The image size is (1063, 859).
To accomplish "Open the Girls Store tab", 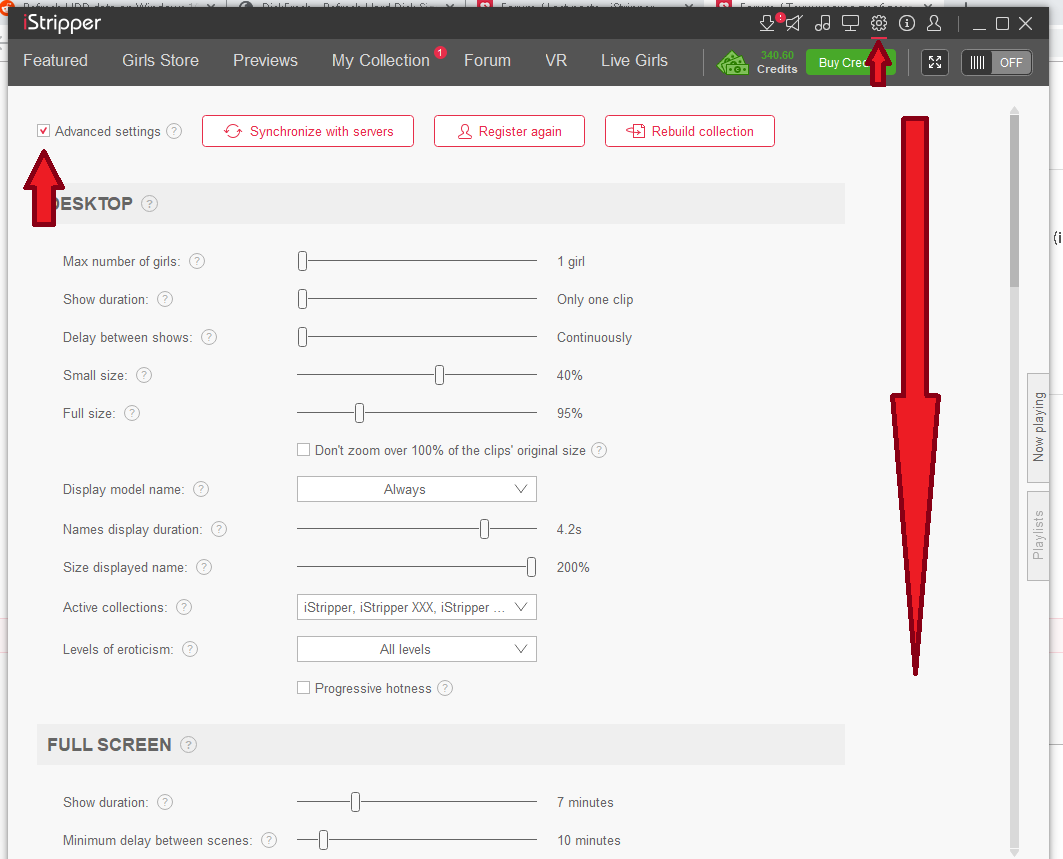I will (161, 60).
